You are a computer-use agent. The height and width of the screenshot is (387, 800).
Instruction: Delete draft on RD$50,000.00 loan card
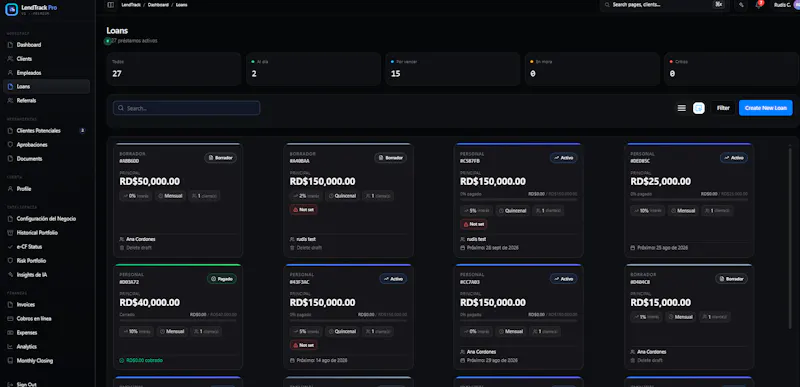pos(135,248)
